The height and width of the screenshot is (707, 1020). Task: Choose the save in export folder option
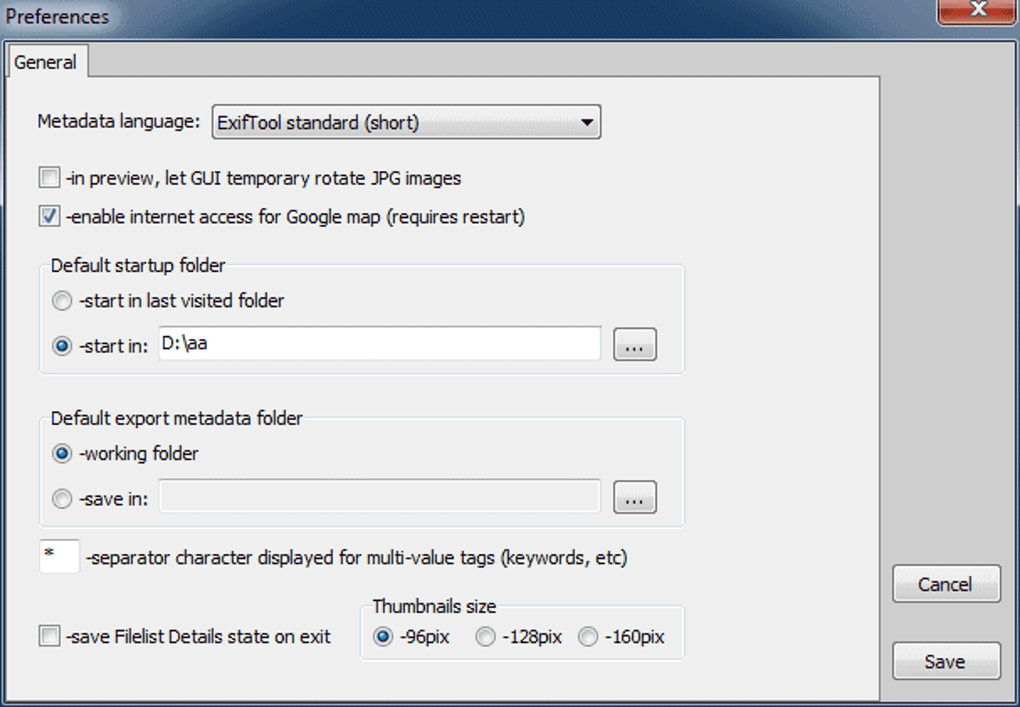coord(63,498)
